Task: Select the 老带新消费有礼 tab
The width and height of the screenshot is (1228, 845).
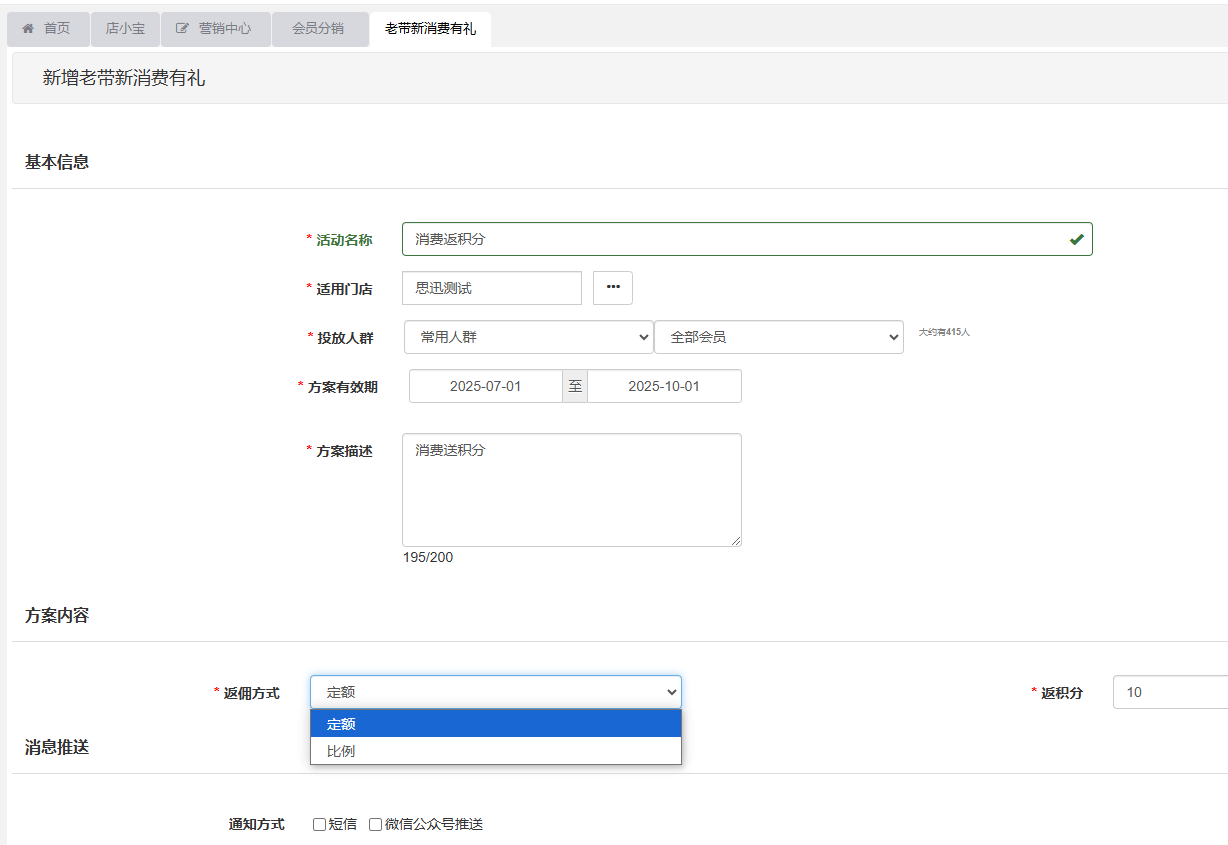Action: tap(430, 29)
